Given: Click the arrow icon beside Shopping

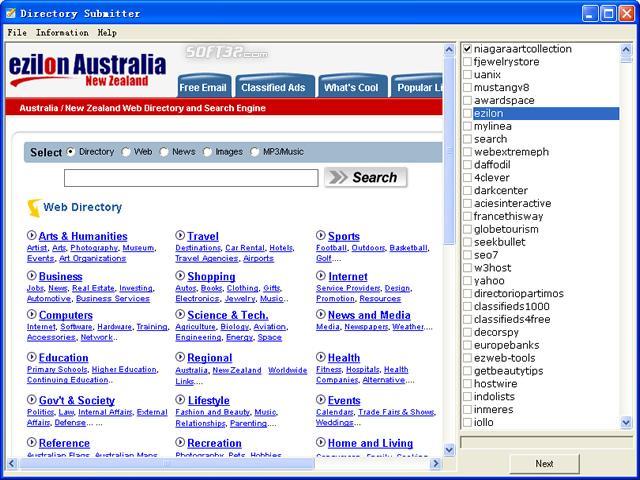Looking at the screenshot, I should coord(180,276).
